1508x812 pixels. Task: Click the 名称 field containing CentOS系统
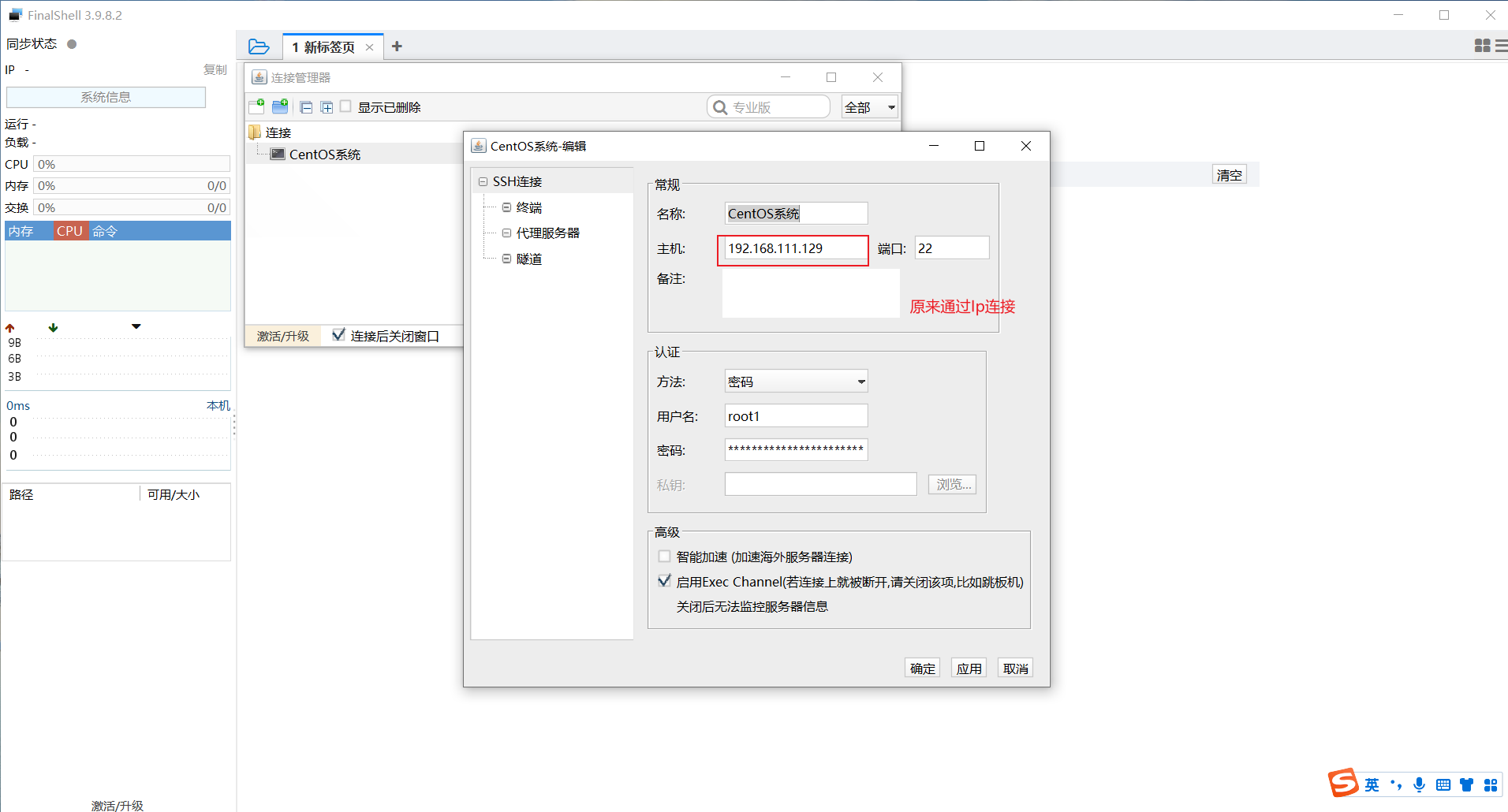796,214
